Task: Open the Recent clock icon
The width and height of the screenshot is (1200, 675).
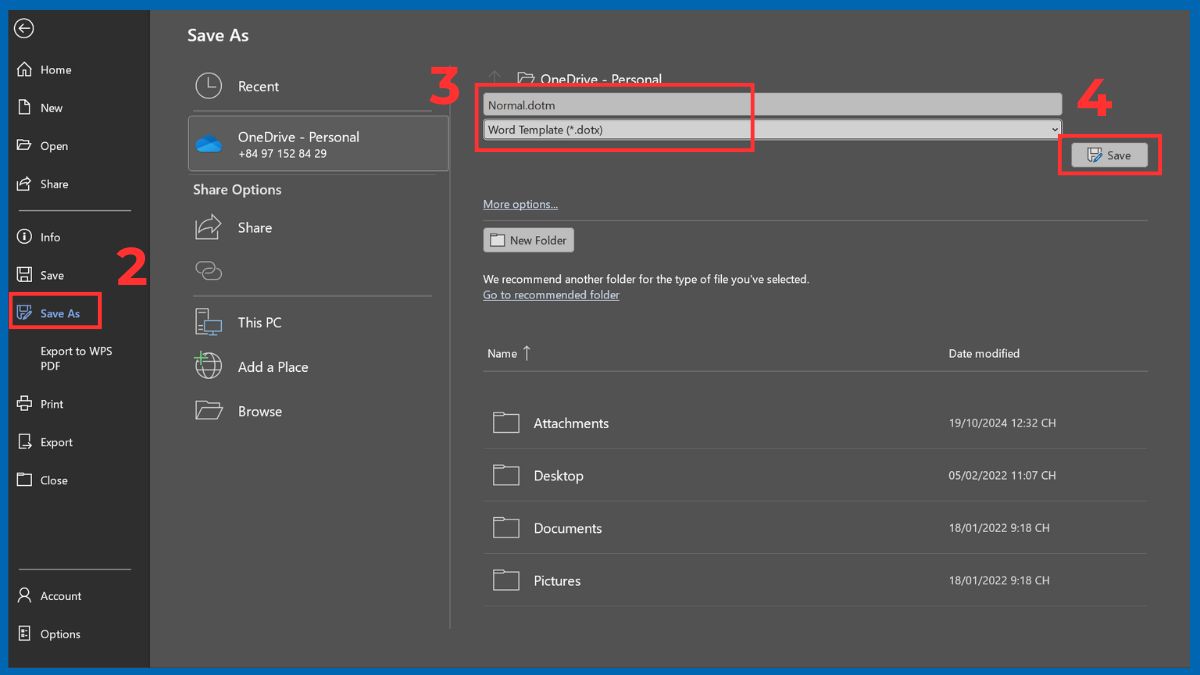Action: point(208,87)
